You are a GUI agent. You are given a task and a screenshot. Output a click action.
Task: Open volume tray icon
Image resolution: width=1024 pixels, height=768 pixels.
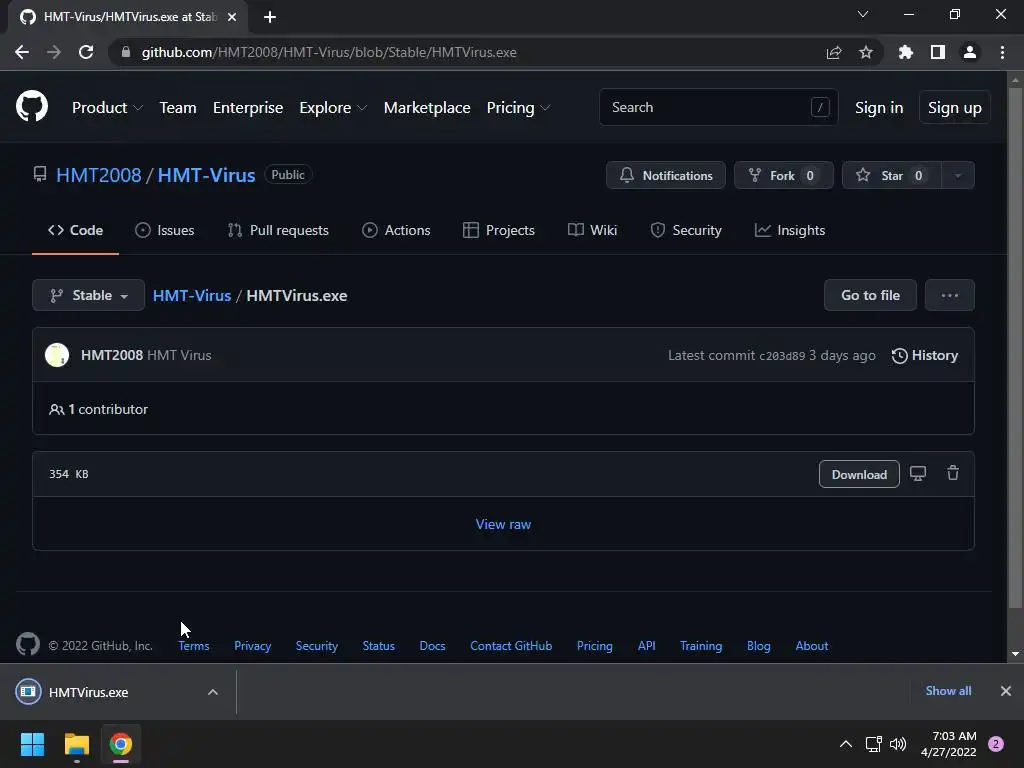click(898, 744)
